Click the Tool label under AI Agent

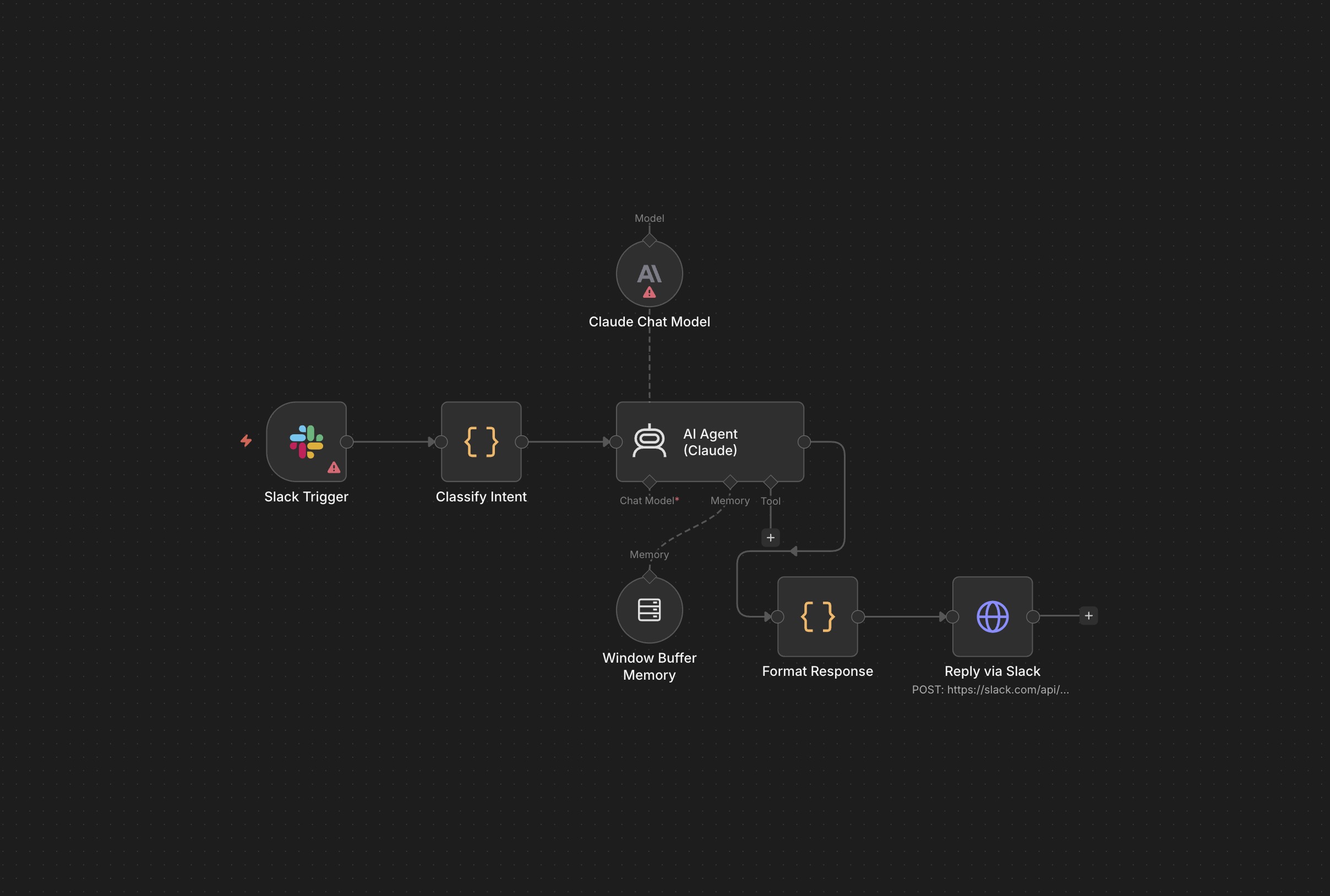coord(771,501)
